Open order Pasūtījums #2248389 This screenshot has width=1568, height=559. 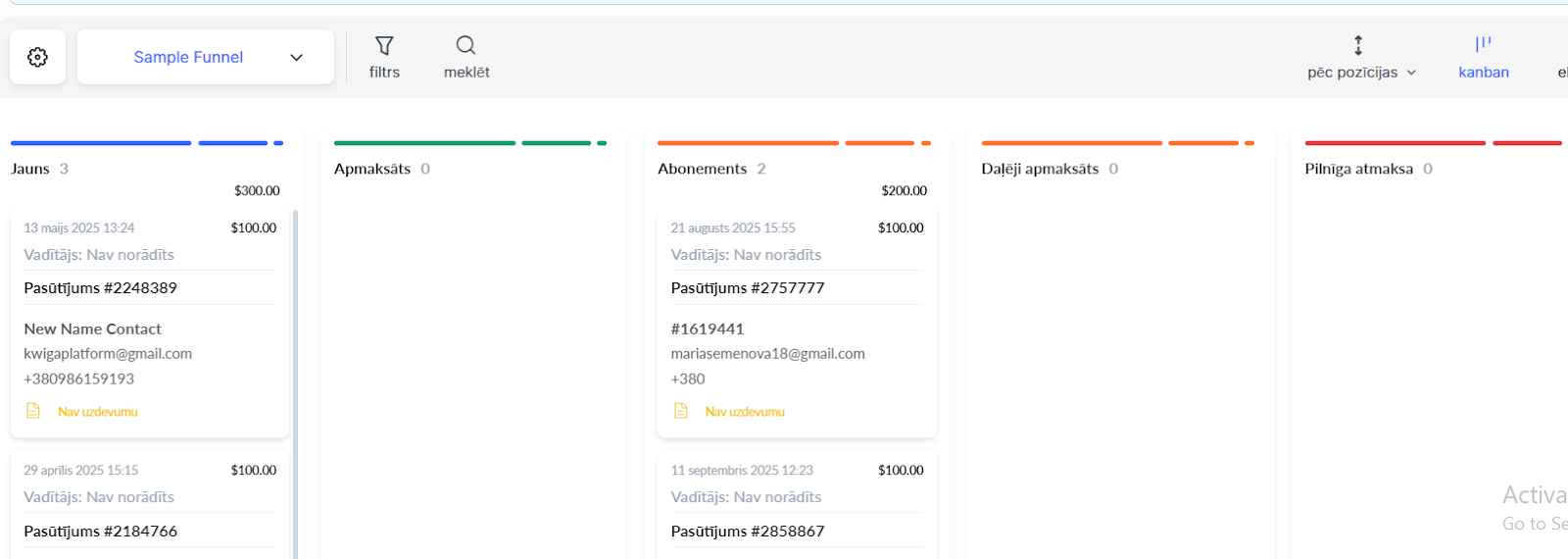[101, 288]
